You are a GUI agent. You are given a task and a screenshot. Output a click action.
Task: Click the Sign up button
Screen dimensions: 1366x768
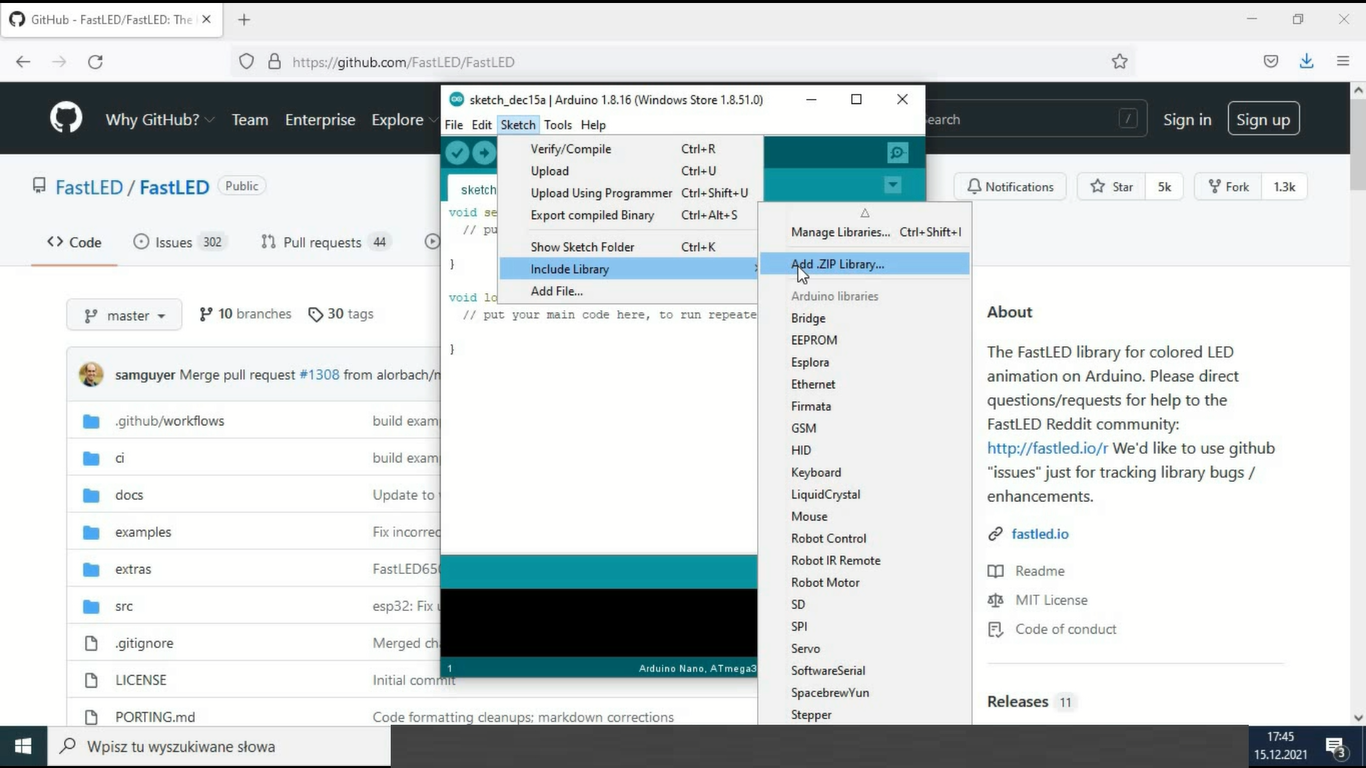(1263, 119)
